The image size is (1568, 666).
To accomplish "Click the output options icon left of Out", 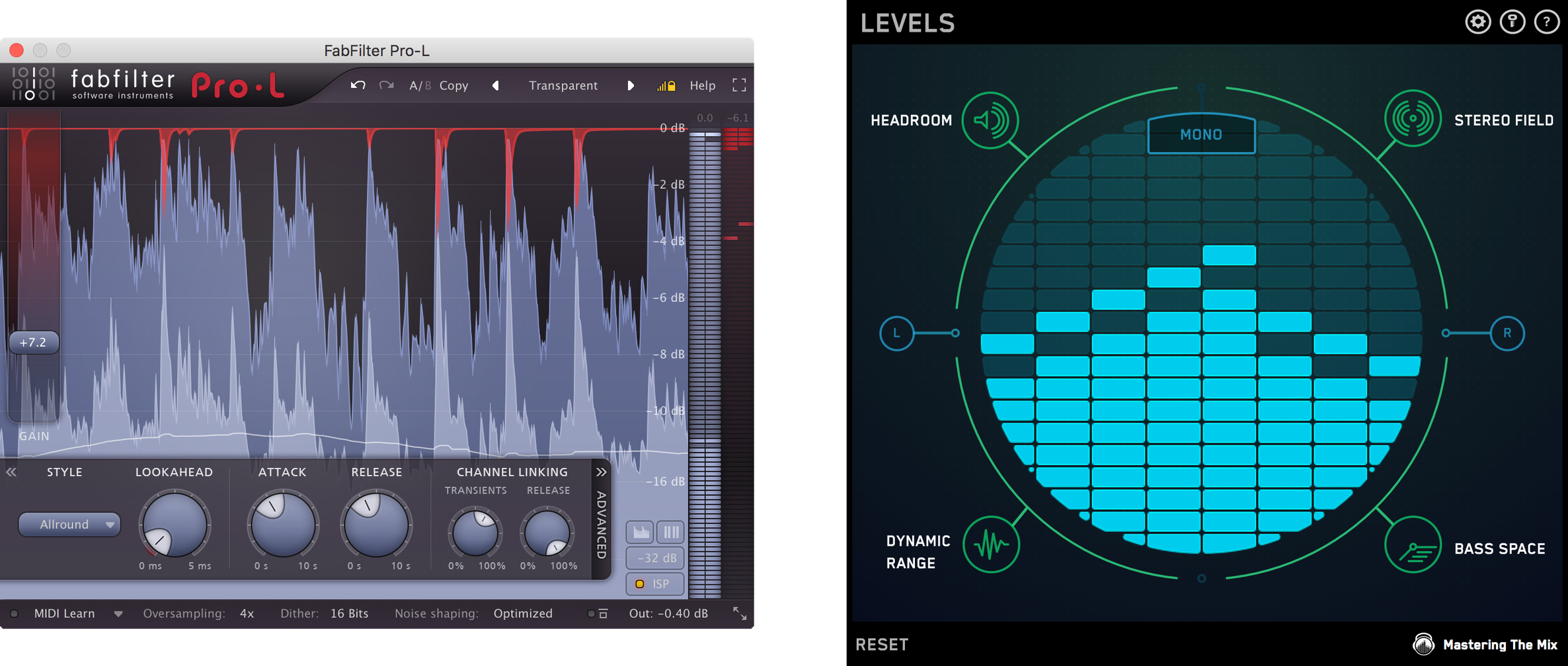I will tap(603, 614).
